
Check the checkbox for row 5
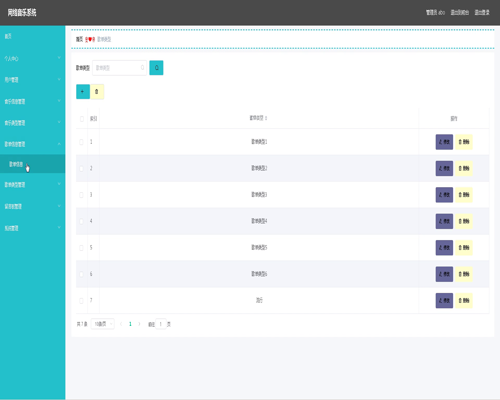pyautogui.click(x=81, y=248)
